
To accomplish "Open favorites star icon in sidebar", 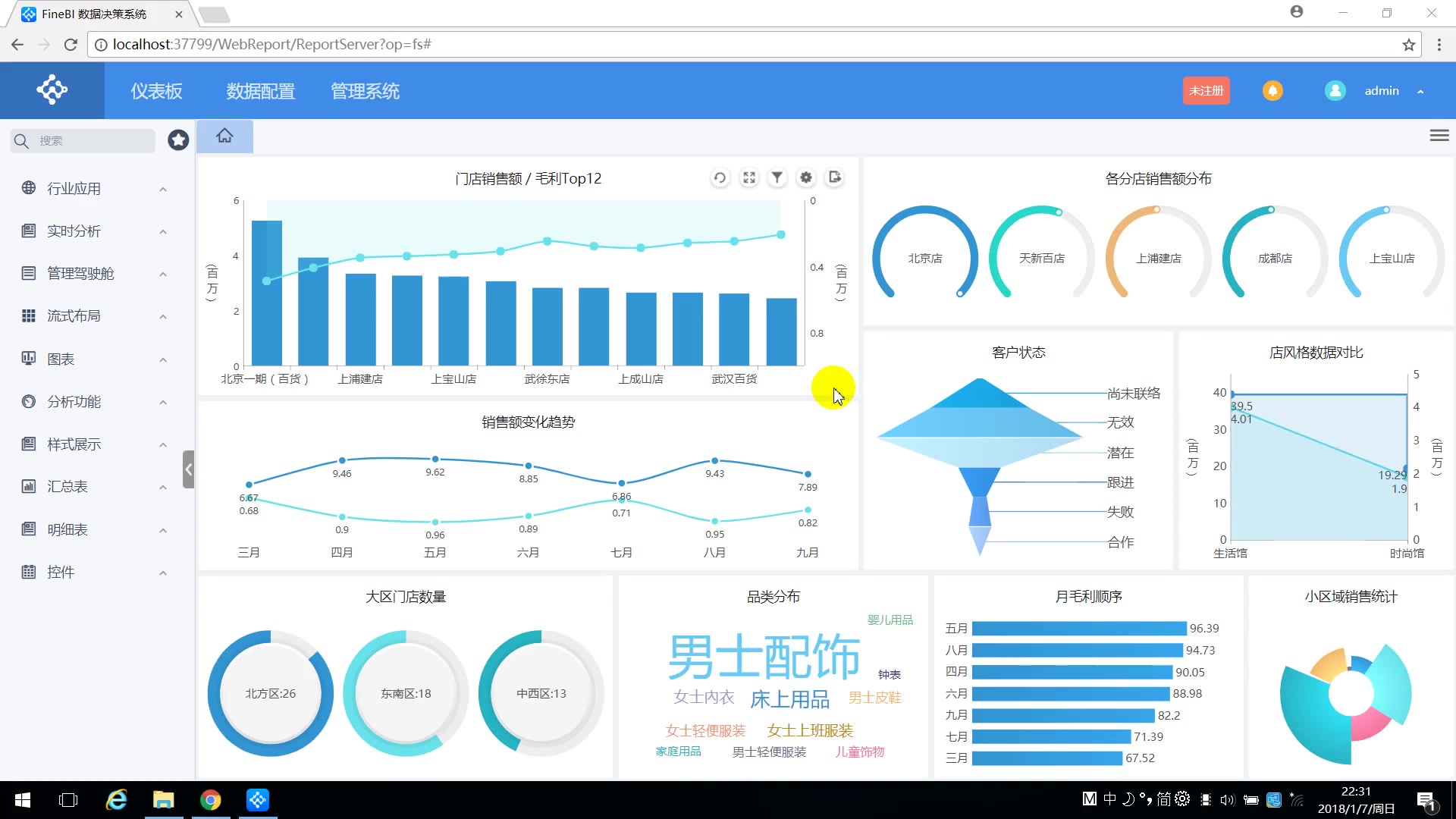I will [x=178, y=140].
